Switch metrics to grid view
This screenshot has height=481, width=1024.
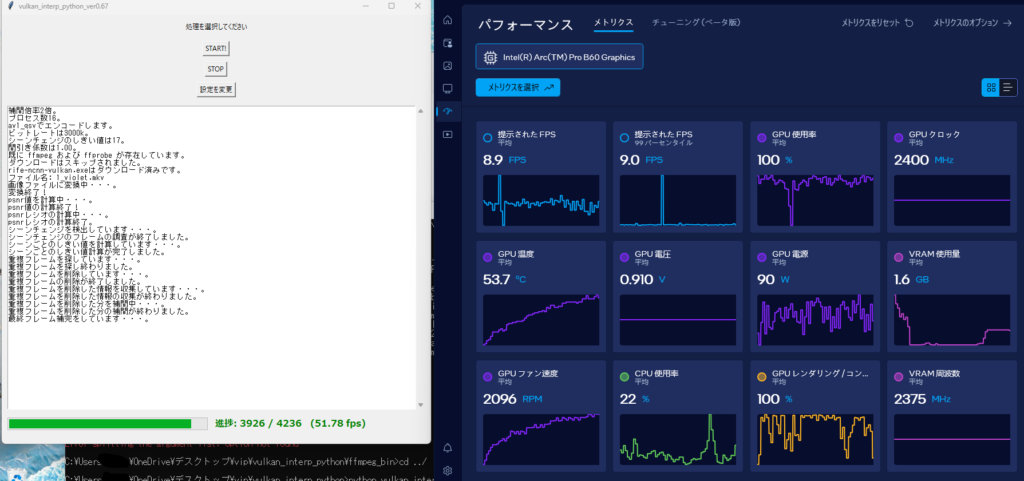tap(991, 88)
